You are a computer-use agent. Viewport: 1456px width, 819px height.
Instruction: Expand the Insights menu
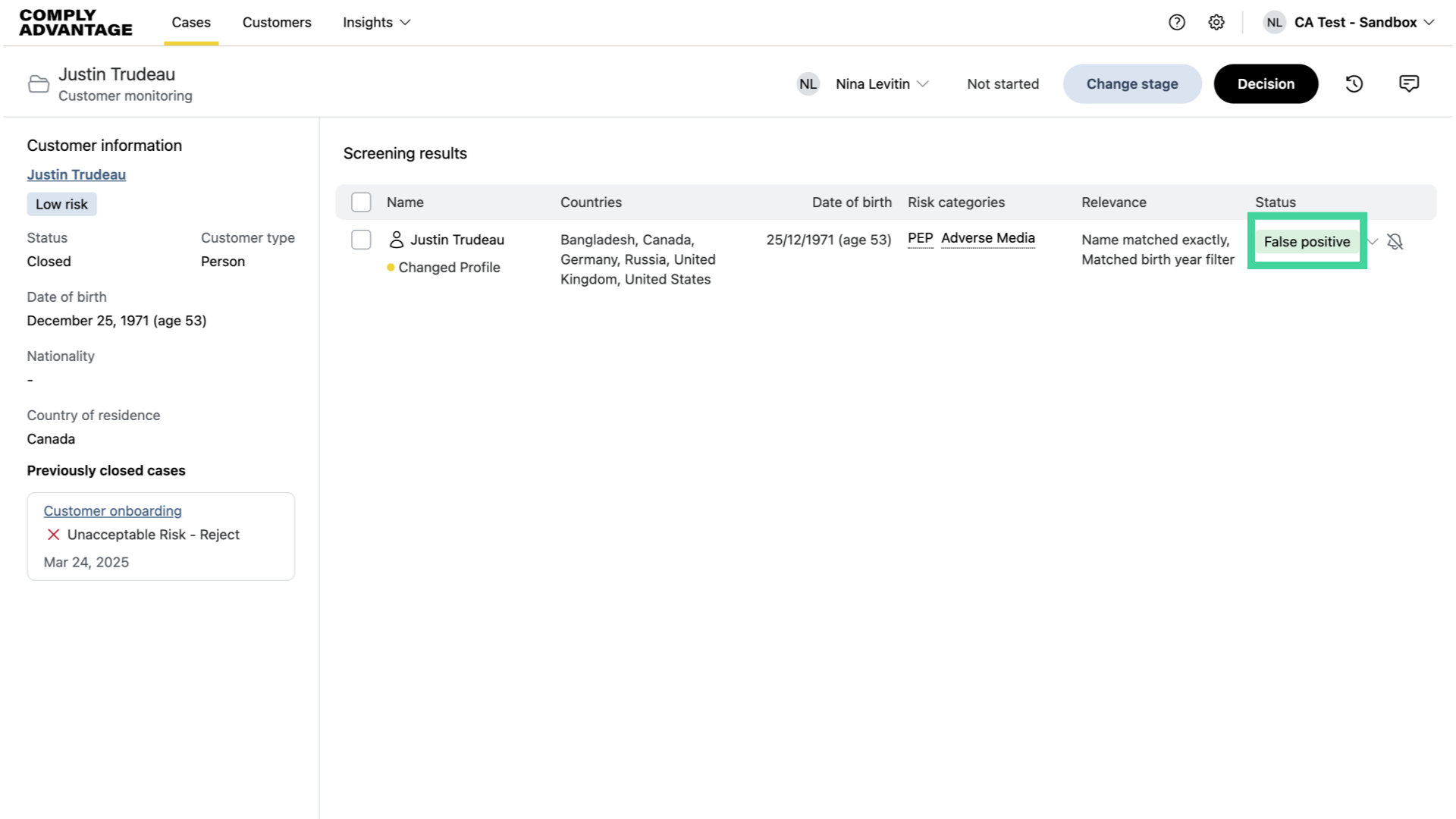(x=376, y=23)
